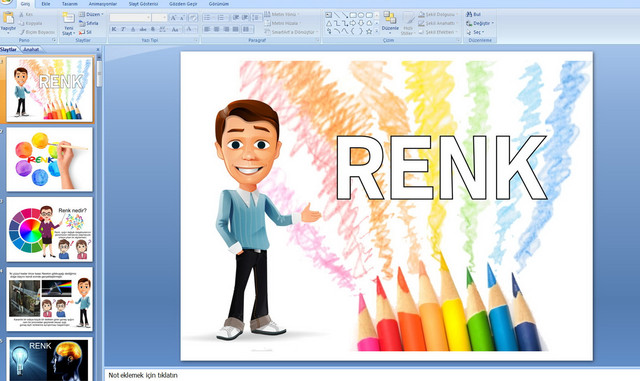Open the font size combo box
640x381 pixels.
point(159,18)
